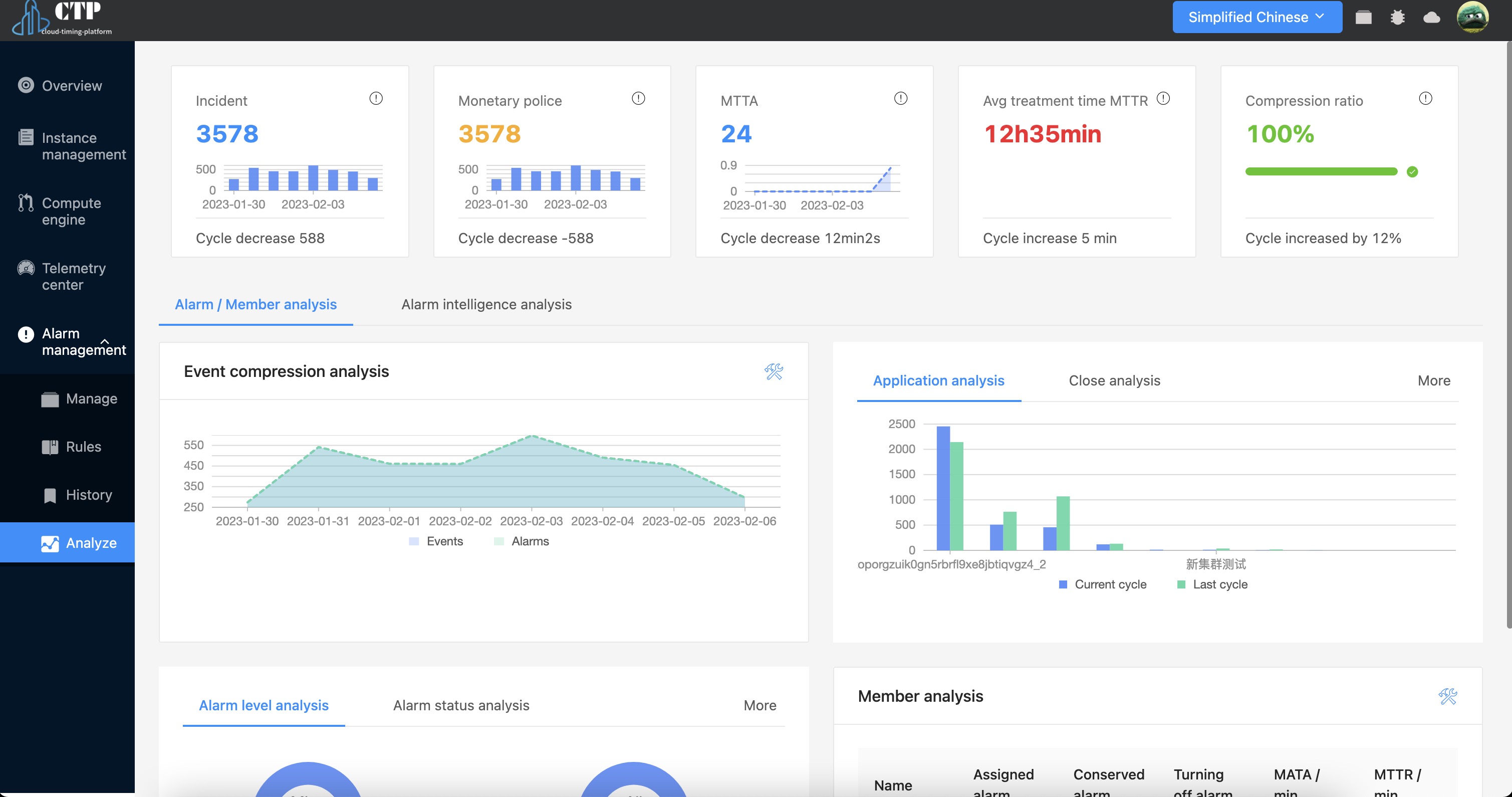Screen dimensions: 1512x797
Task: Click the Cycle decrease 588 text
Action: click(x=260, y=238)
